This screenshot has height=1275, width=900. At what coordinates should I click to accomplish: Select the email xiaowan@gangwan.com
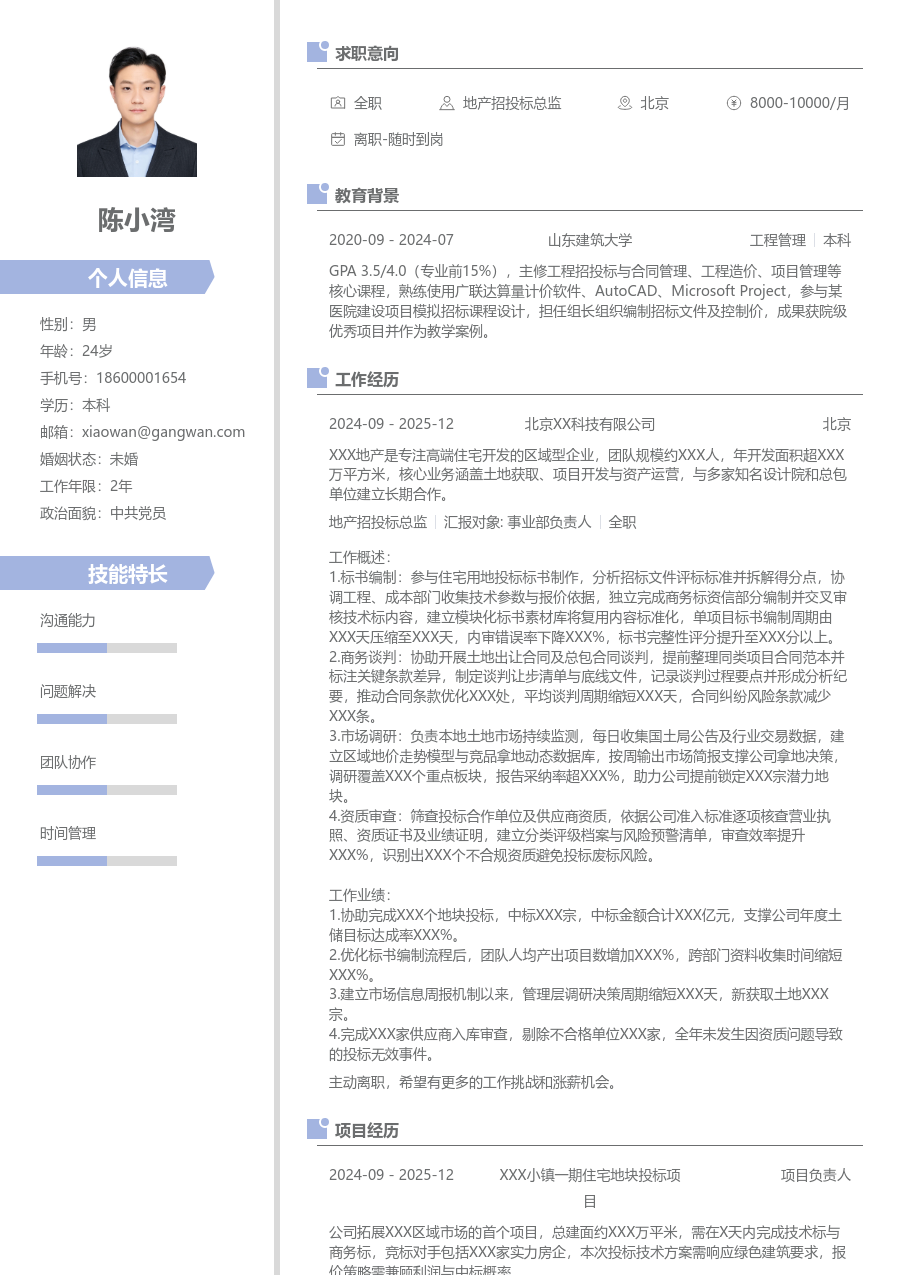(x=163, y=432)
